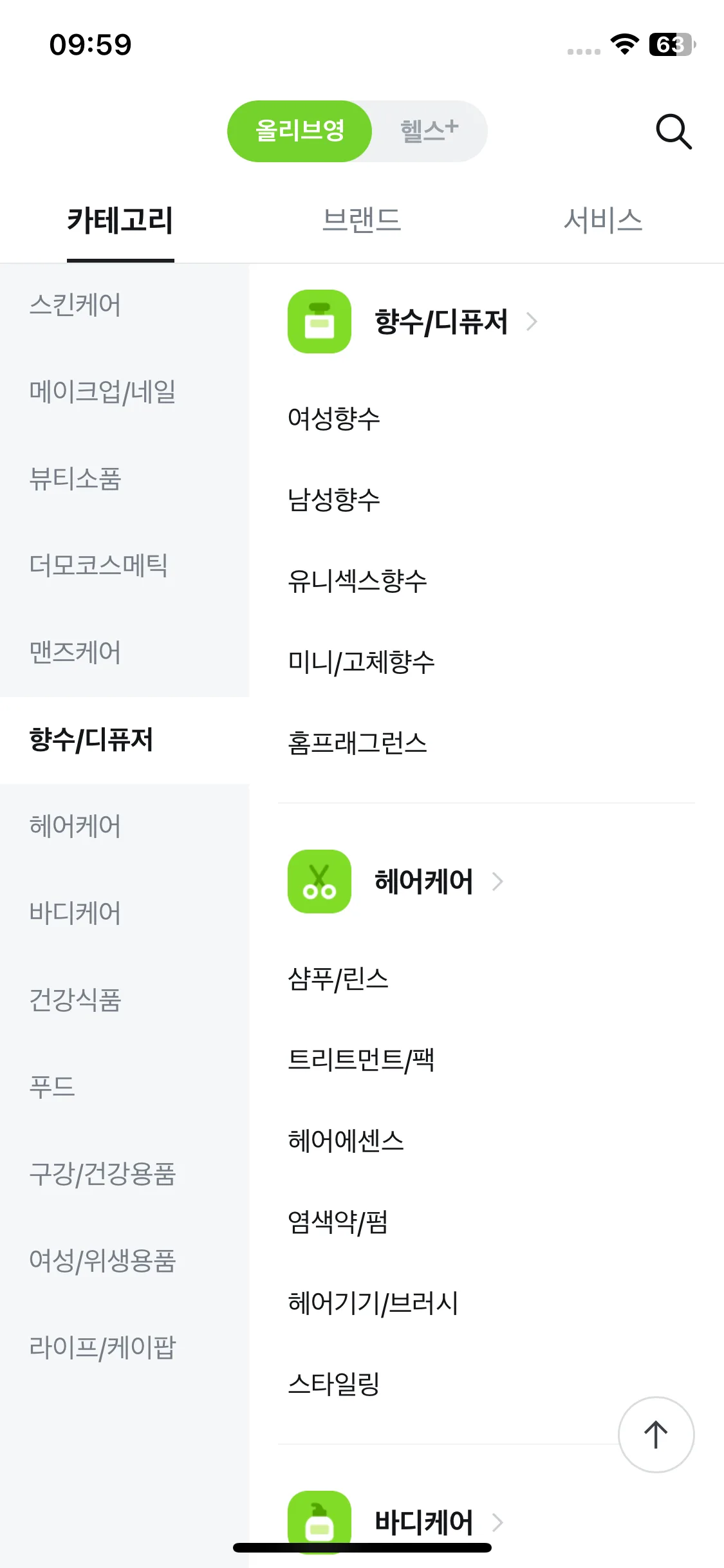Select 메이크업/네일 in the sidebar
This screenshot has height=1568, width=724.
pos(102,391)
